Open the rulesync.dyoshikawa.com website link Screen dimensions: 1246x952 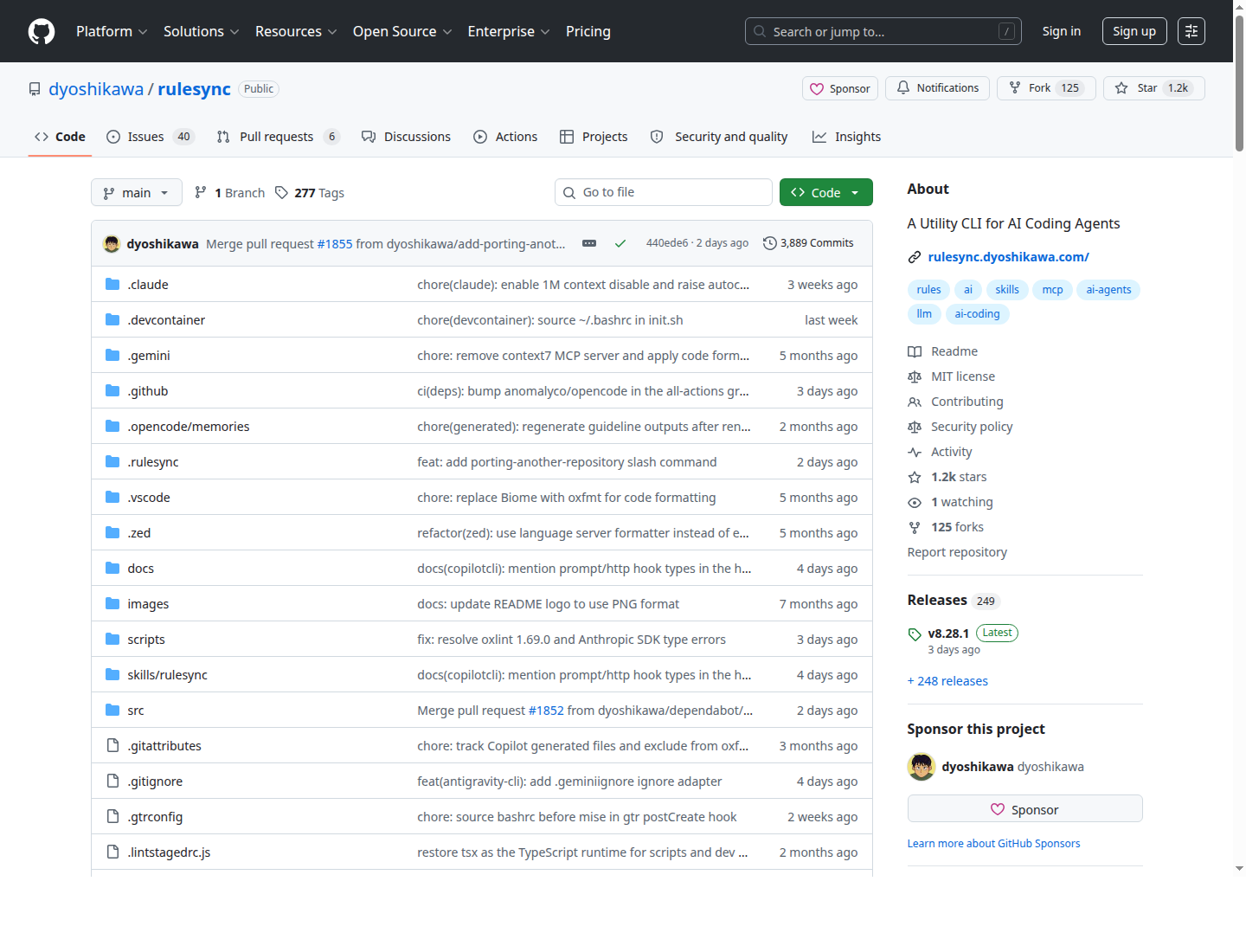(1008, 257)
